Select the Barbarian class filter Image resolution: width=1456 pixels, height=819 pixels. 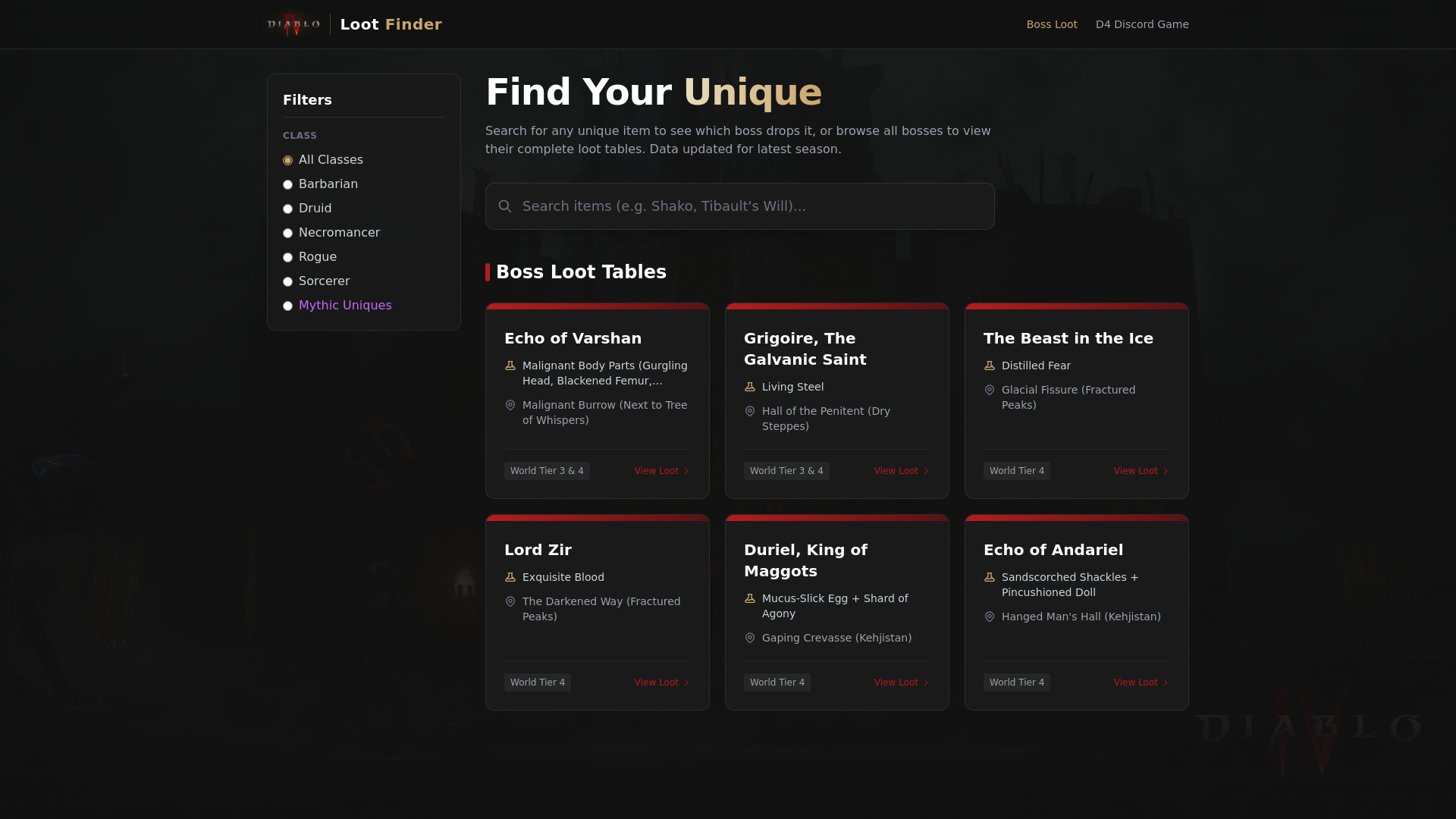pos(287,184)
